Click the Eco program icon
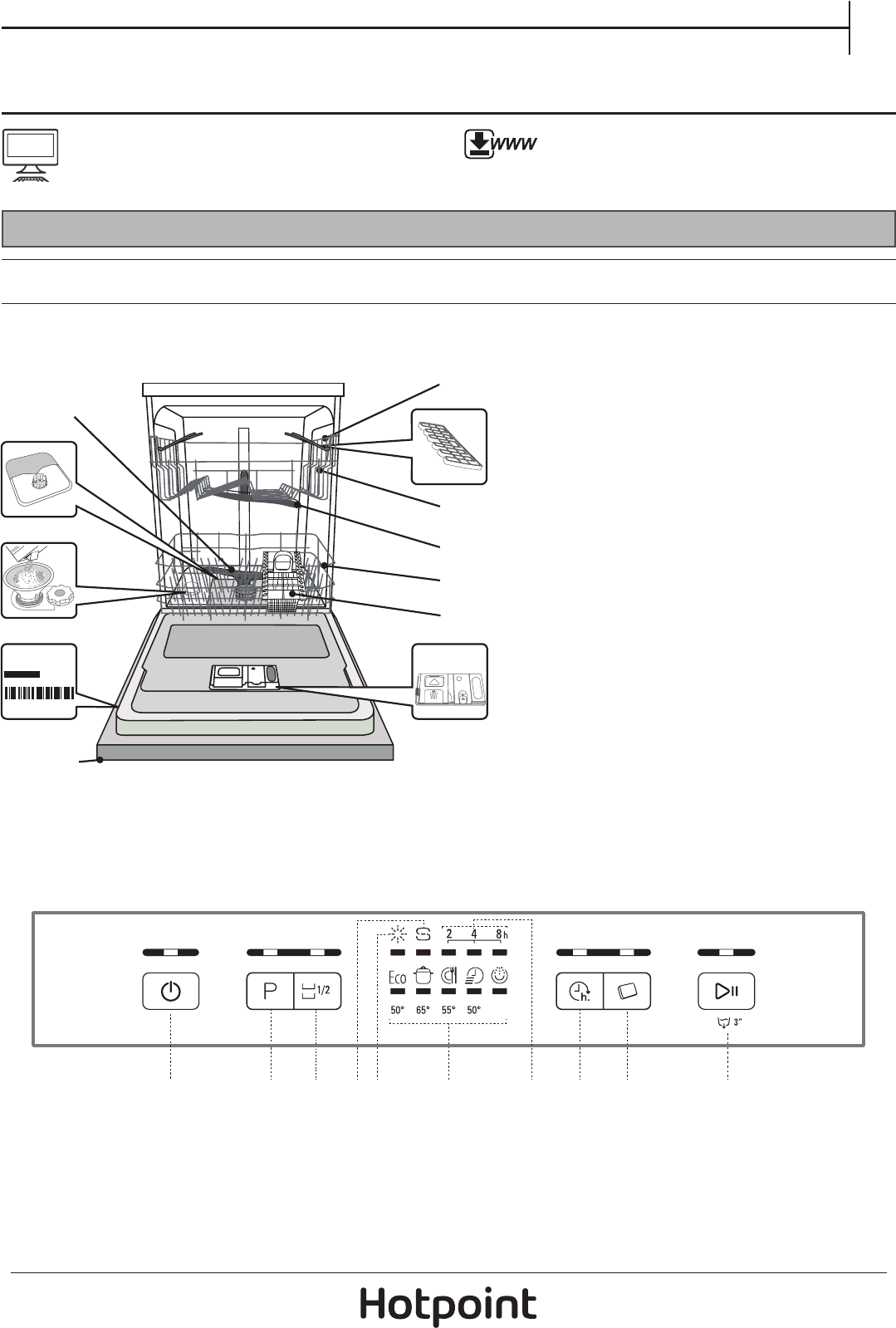Viewport: 896px width, 1328px height. click(398, 978)
